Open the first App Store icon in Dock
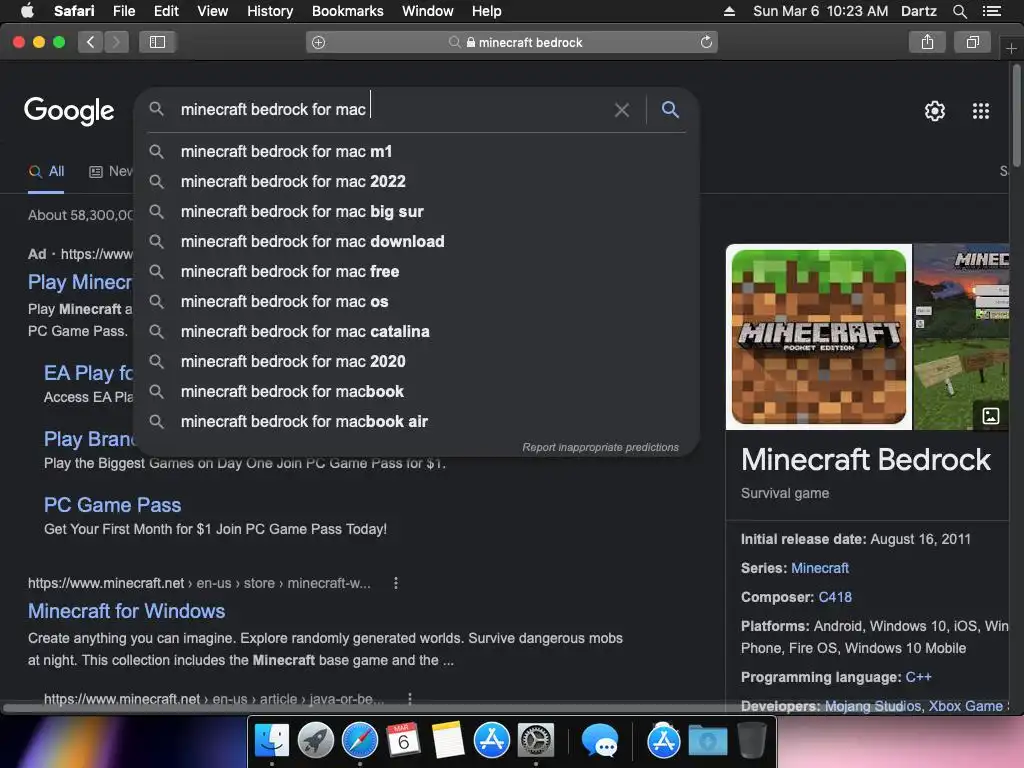 (x=491, y=741)
